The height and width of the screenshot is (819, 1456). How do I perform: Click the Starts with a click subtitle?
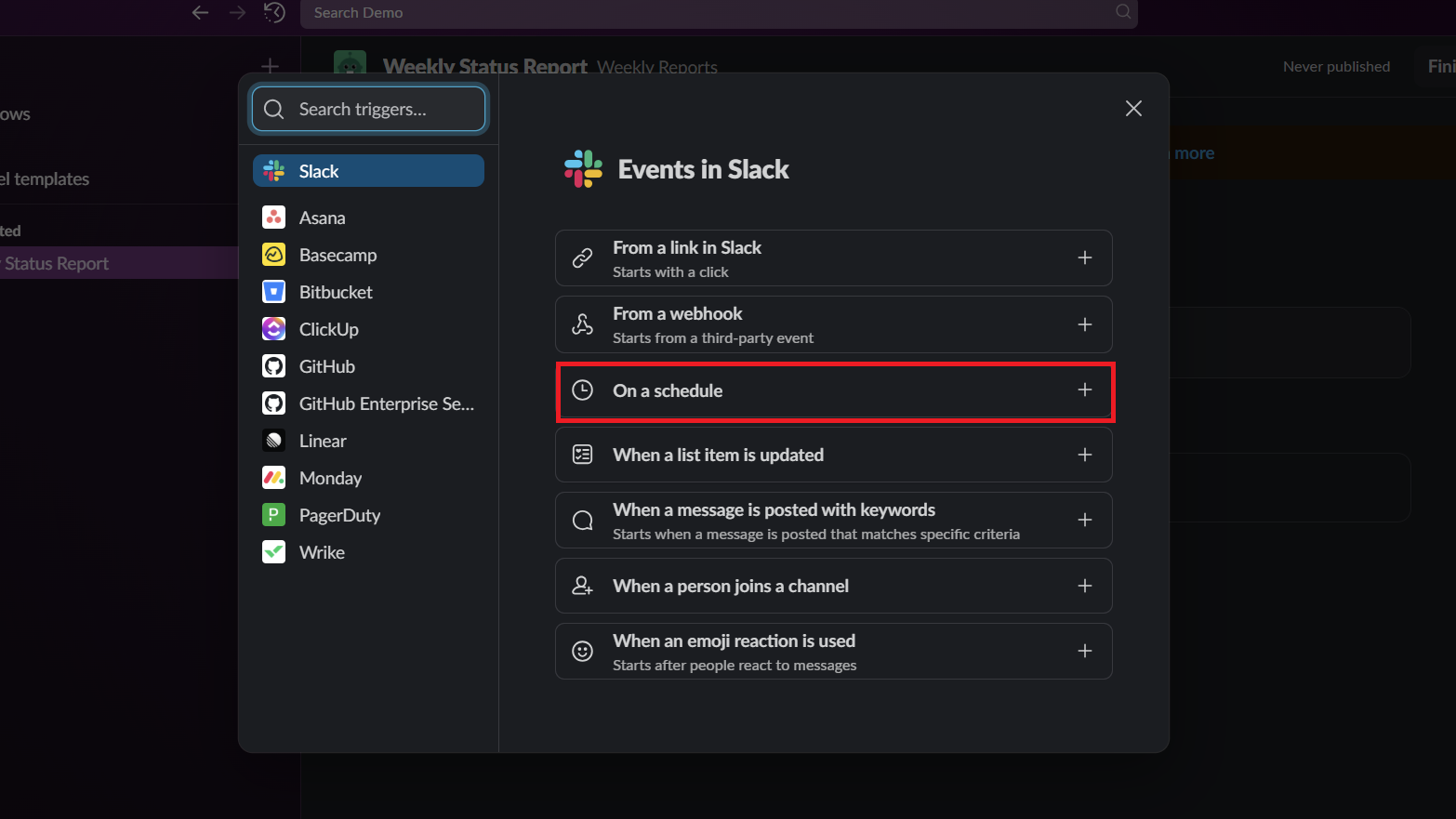670,272
